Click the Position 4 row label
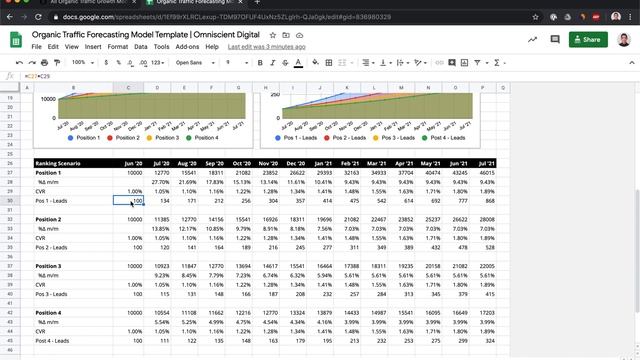The width and height of the screenshot is (640, 360). pos(73,313)
